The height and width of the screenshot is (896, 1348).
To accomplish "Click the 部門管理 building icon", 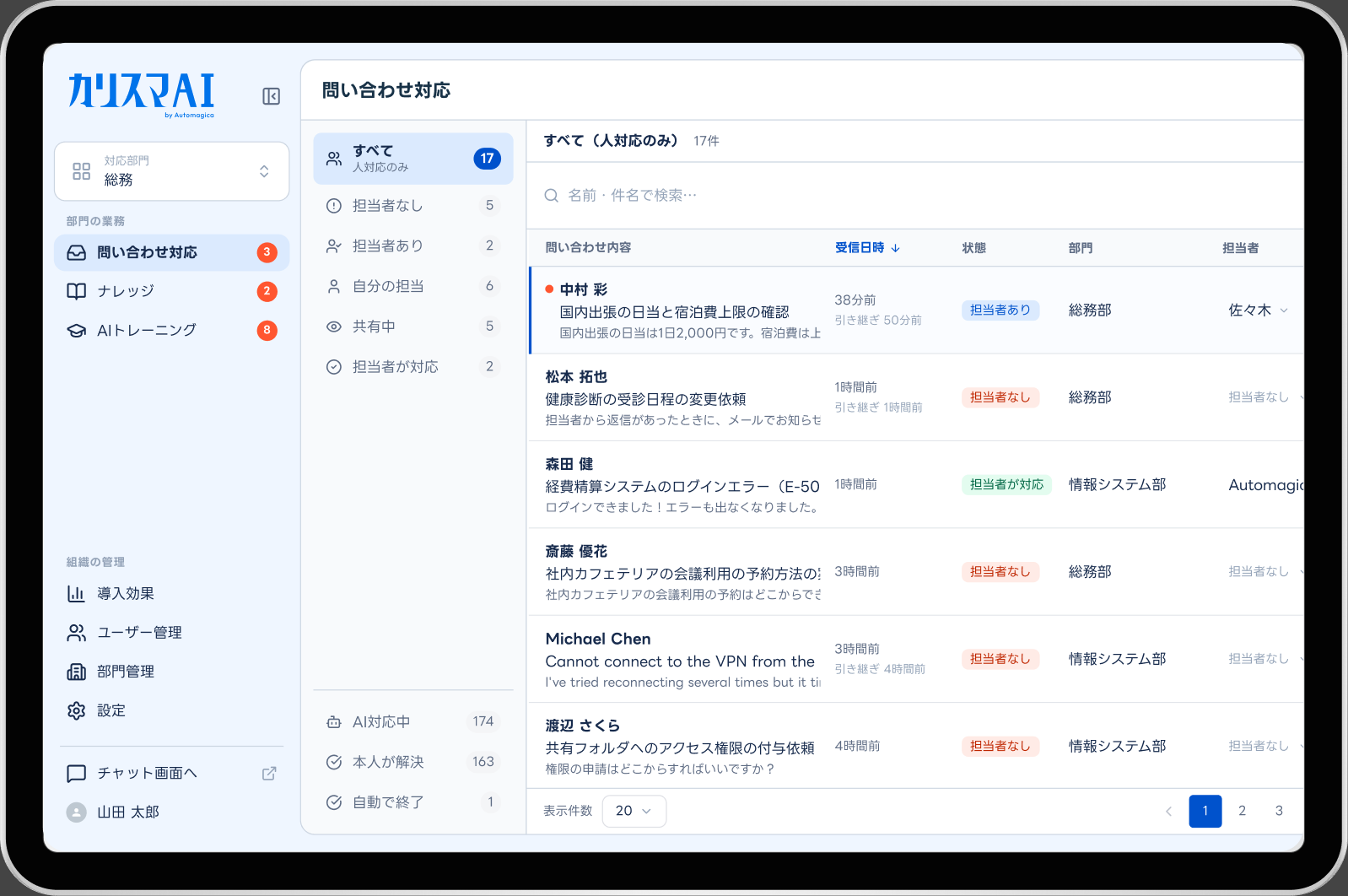I will click(x=77, y=672).
